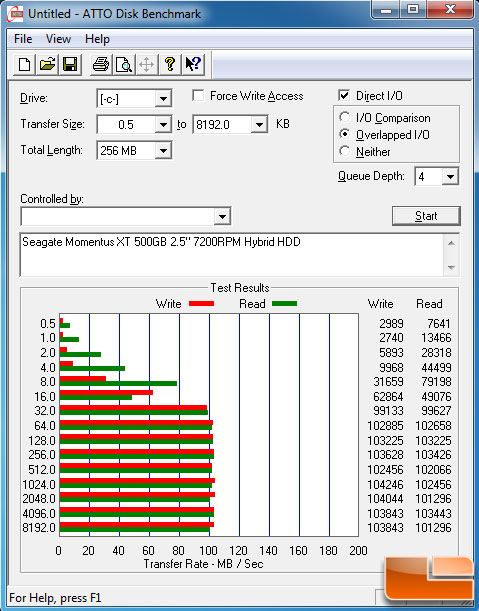Close the ATTO Disk Benchmark window
This screenshot has height=611, width=479.
pos(451,10)
